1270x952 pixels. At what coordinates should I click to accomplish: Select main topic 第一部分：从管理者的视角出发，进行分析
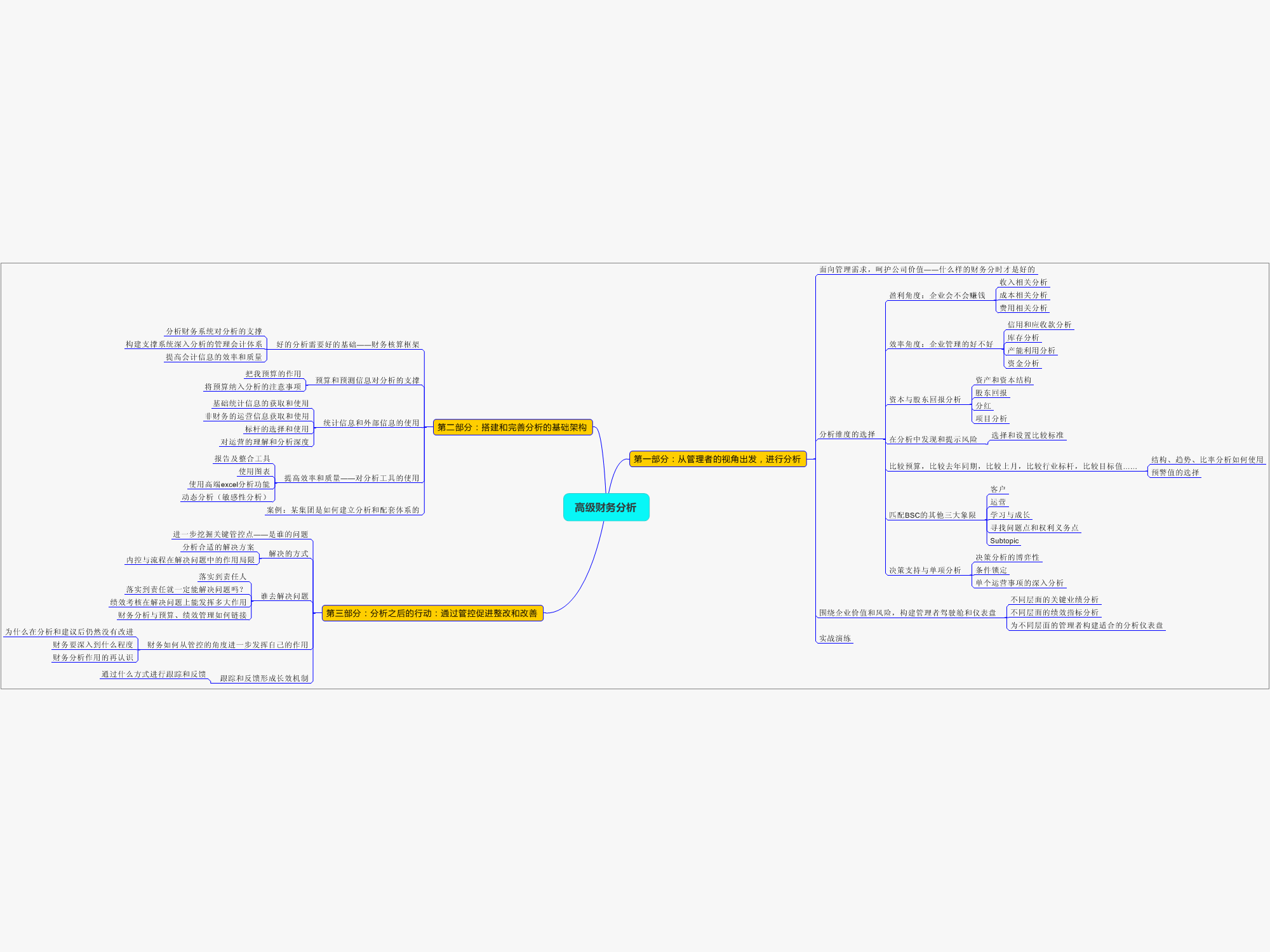coord(718,459)
